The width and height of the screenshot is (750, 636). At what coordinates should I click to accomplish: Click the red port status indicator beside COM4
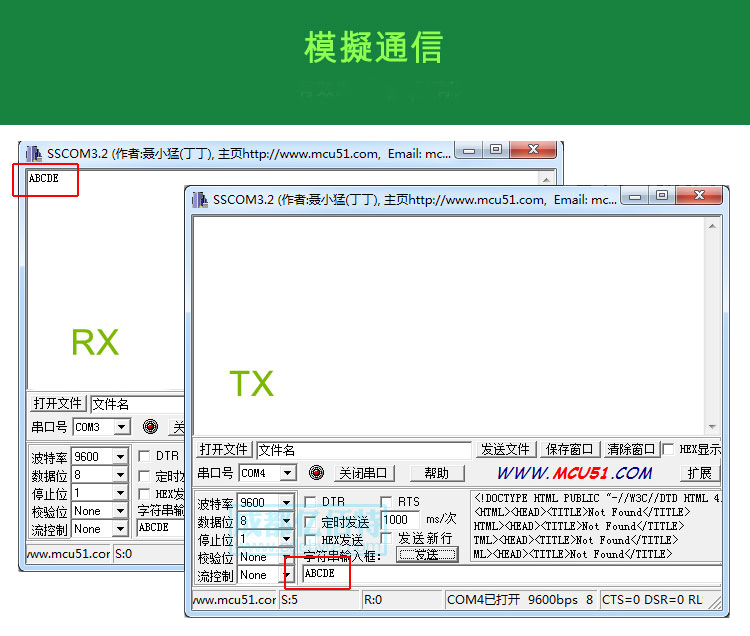316,473
